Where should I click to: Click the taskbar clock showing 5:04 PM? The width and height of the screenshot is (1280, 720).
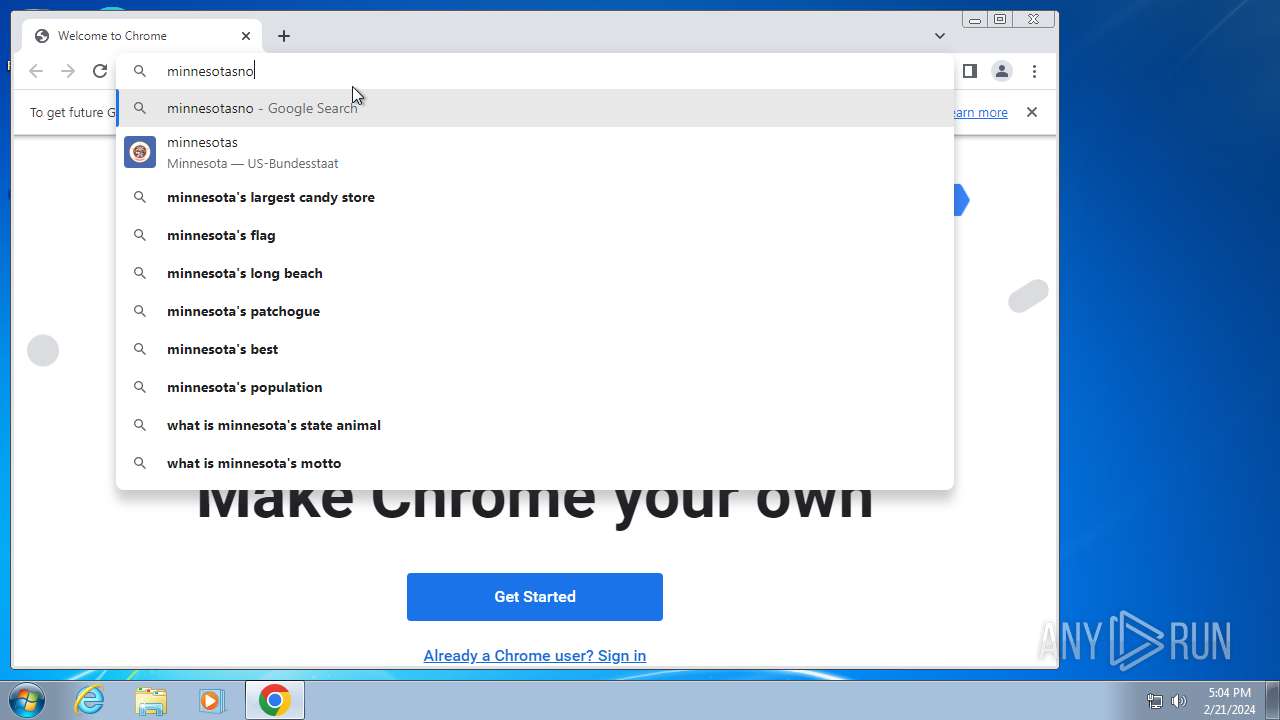point(1229,701)
